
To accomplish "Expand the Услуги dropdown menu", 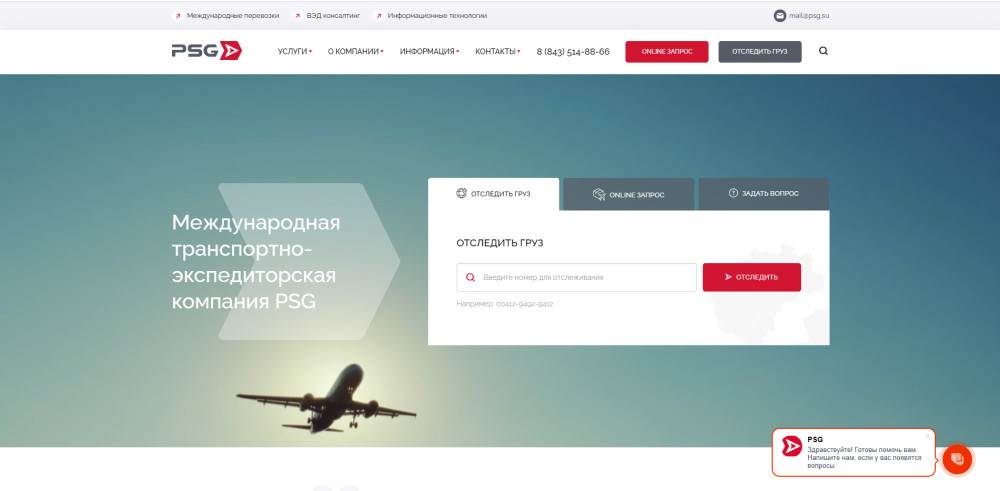I will coord(295,52).
